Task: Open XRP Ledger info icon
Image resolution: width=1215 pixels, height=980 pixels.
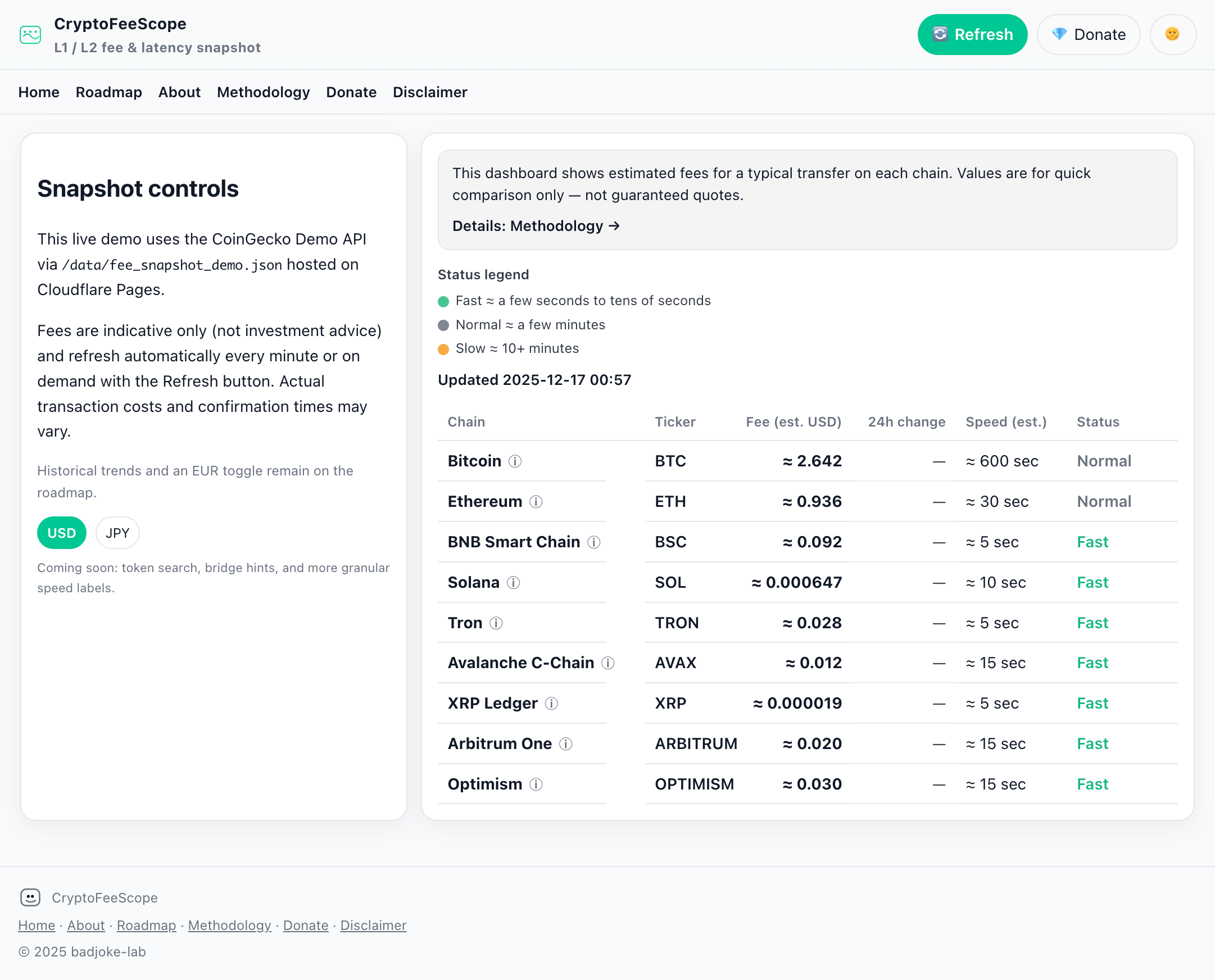Action: pos(551,704)
